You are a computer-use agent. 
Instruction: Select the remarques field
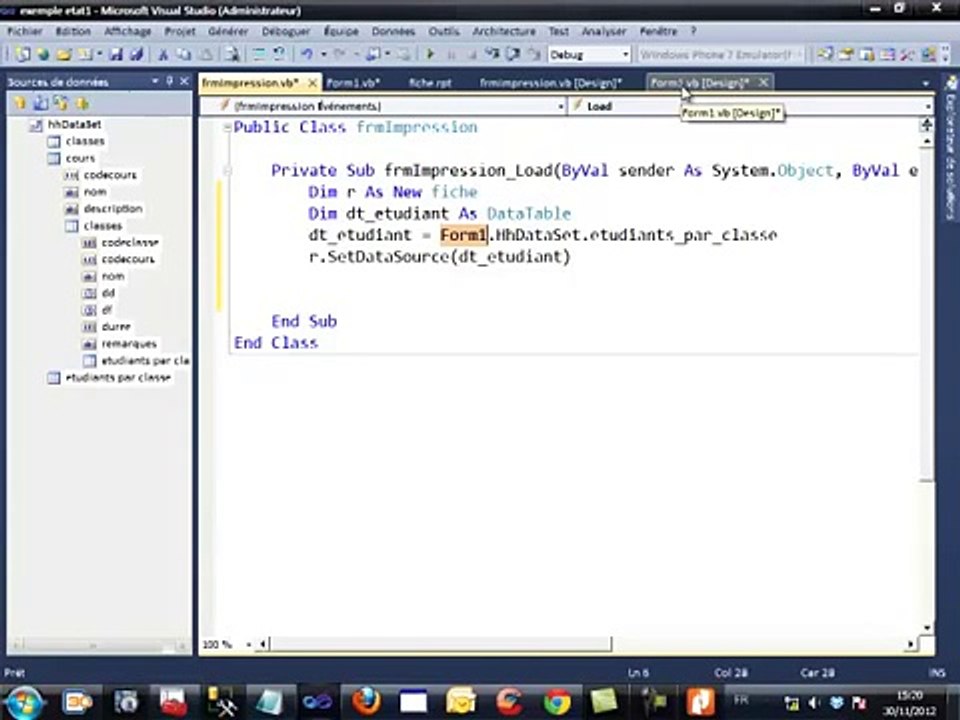click(129, 343)
